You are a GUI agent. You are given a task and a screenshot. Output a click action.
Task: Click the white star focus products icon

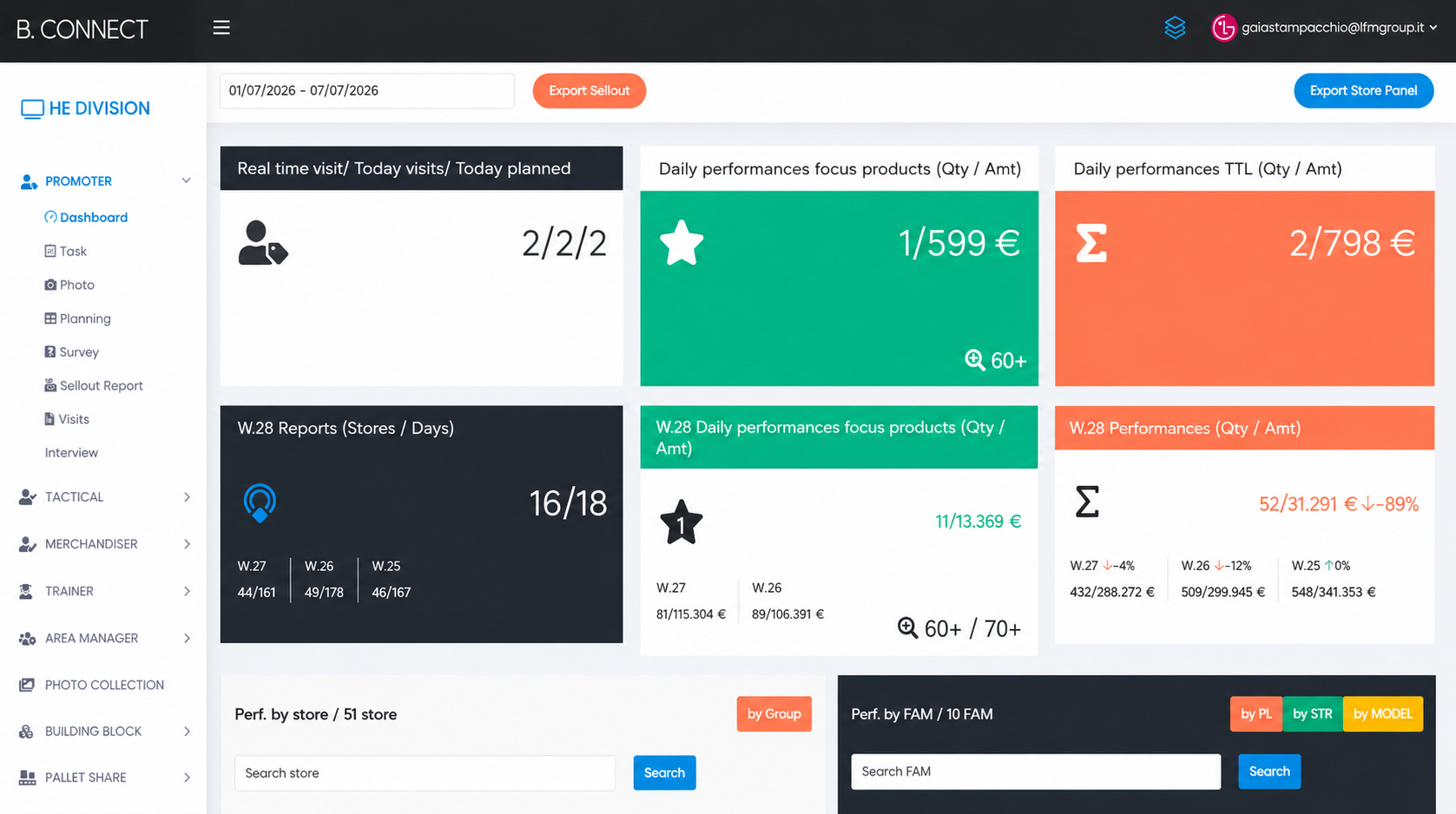pyautogui.click(x=682, y=243)
